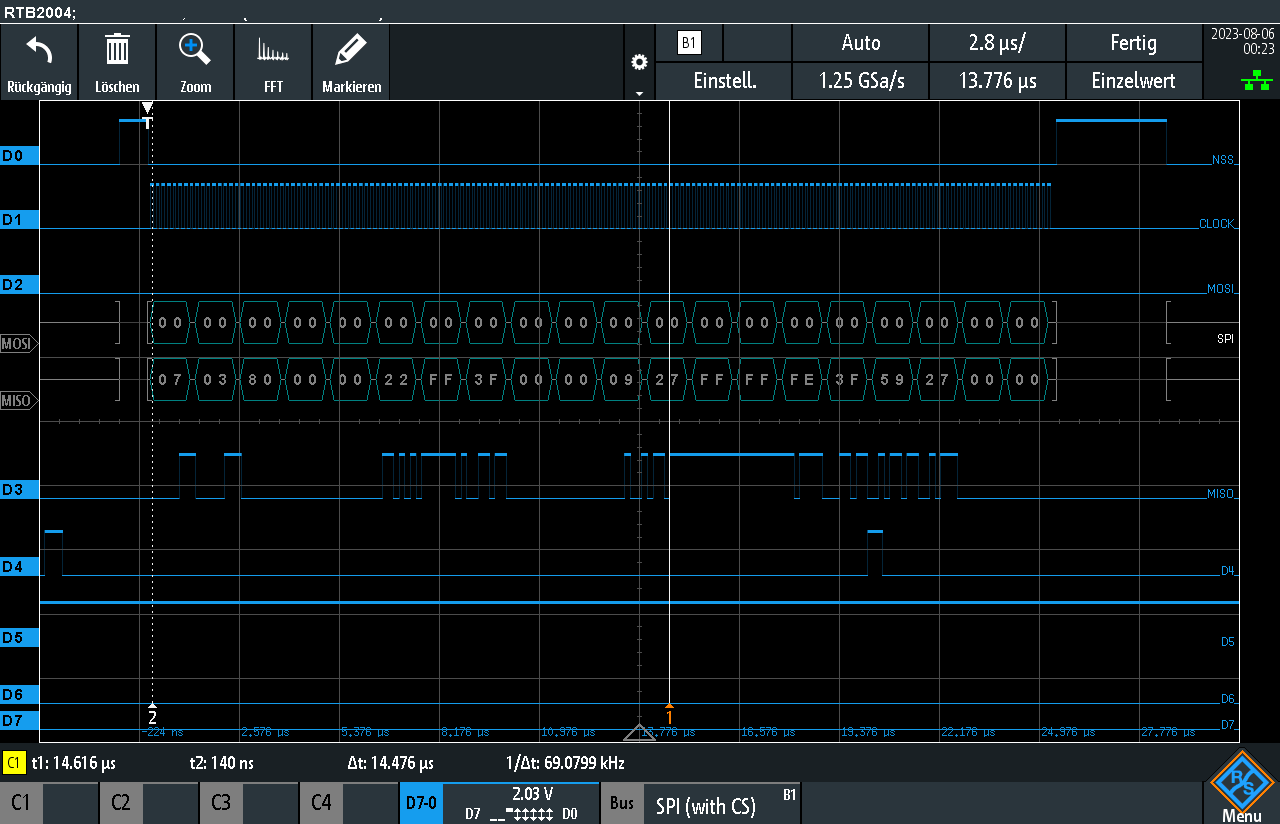
Task: Open the Auto trigger mode selector
Action: (x=860, y=43)
